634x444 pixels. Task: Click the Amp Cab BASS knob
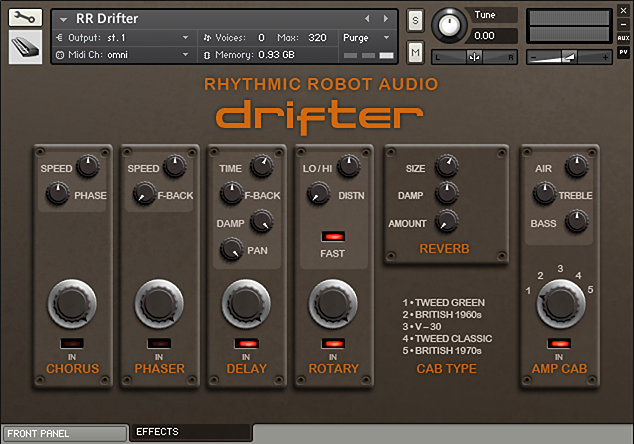[x=576, y=221]
